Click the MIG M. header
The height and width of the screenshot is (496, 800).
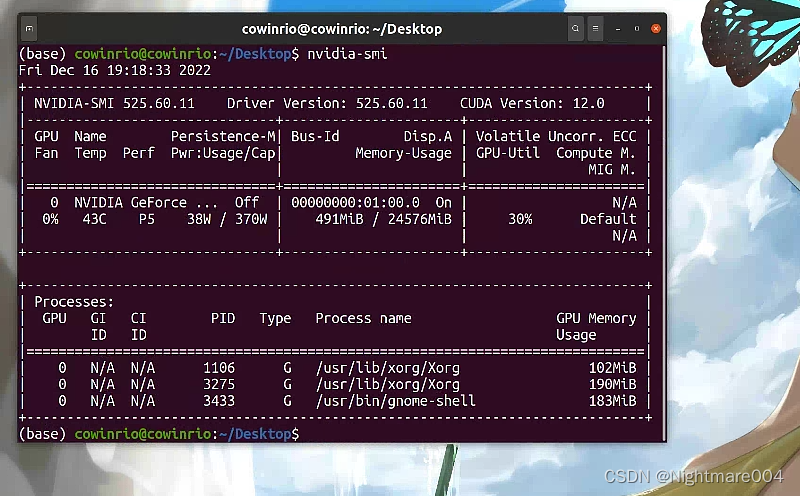tap(612, 170)
